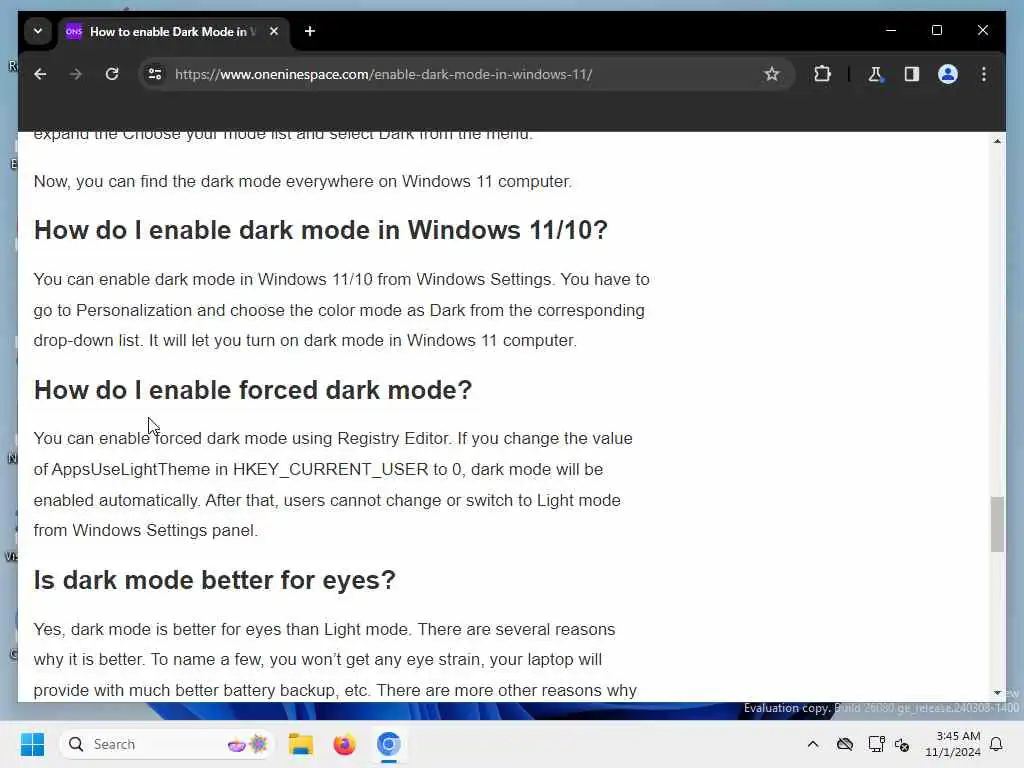View site information icon in address bar
This screenshot has width=1024, height=768.
coord(155,74)
